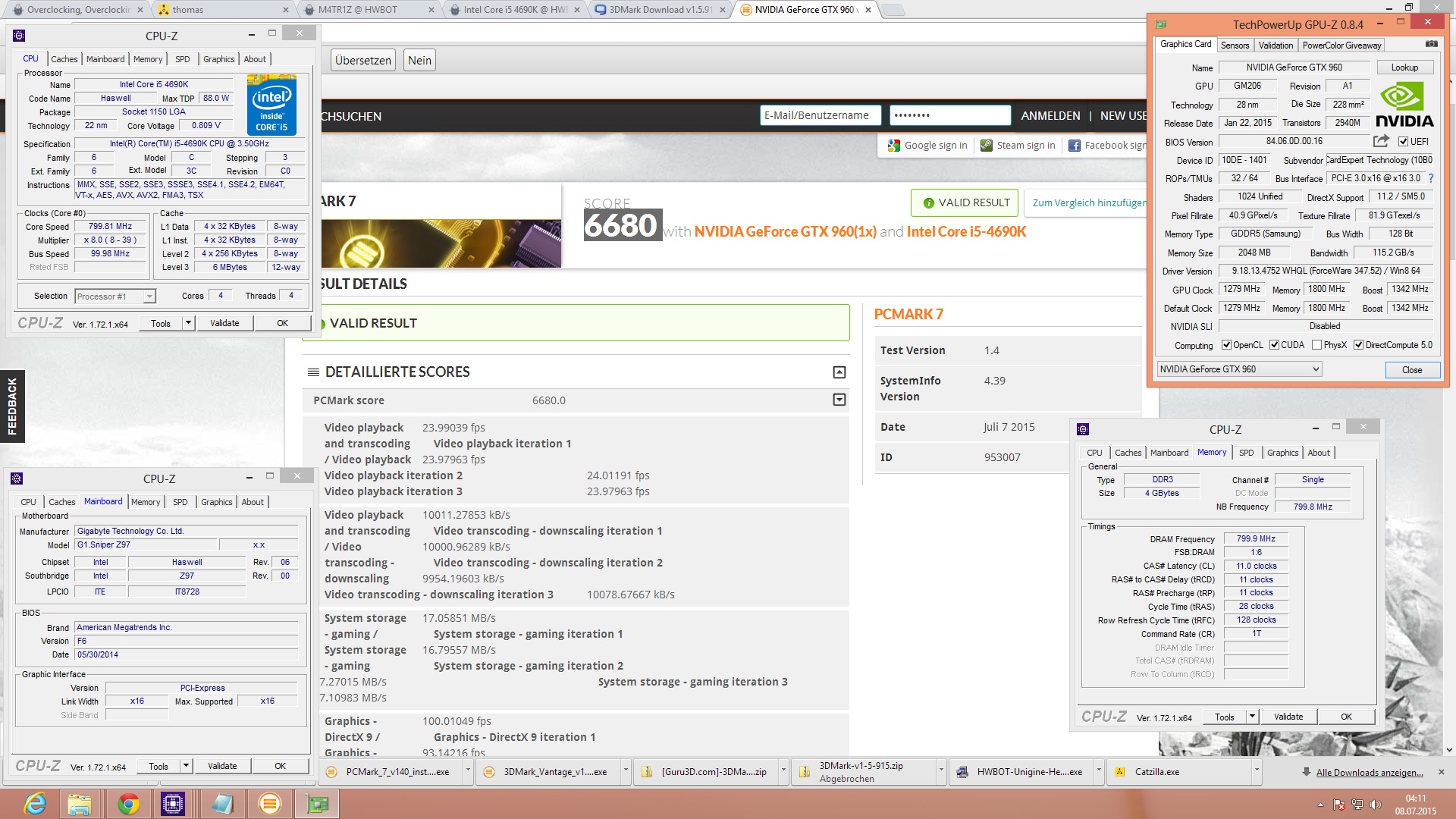Open options arrow for 3DMark_Vantage_v1 download
The width and height of the screenshot is (1456, 819).
pos(626,772)
